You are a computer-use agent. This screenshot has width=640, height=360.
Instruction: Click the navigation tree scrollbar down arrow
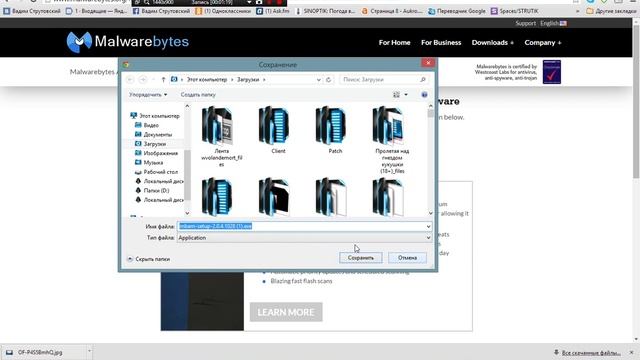click(x=187, y=213)
